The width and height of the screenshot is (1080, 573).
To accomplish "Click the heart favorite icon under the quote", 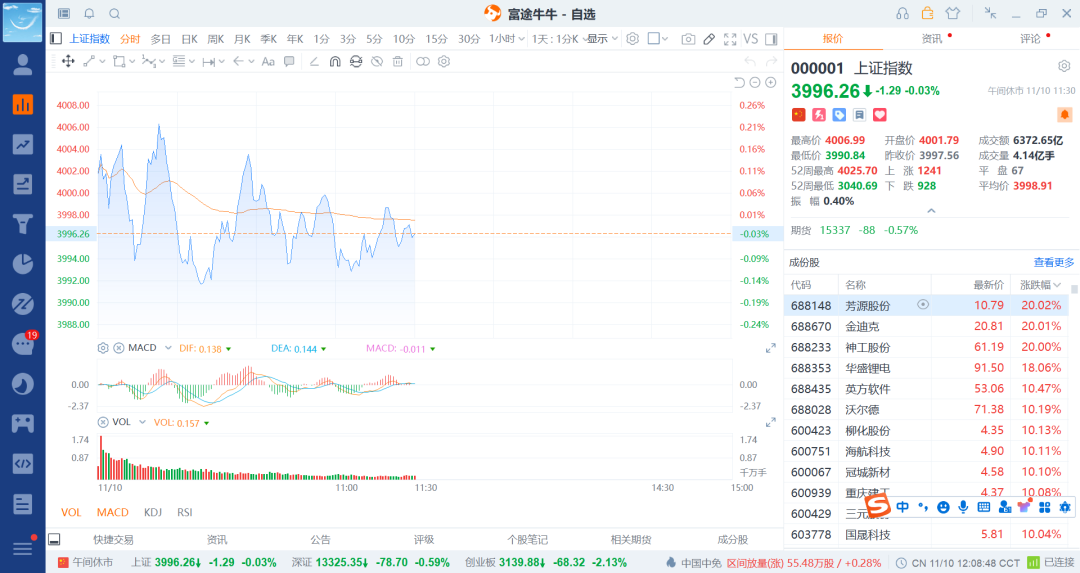I will 880,114.
